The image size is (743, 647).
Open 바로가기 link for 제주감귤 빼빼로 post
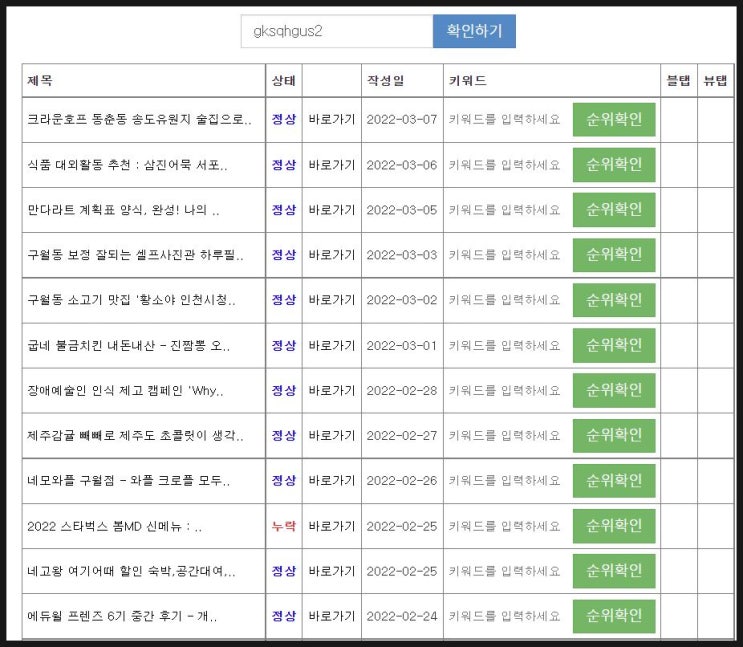pyautogui.click(x=332, y=436)
